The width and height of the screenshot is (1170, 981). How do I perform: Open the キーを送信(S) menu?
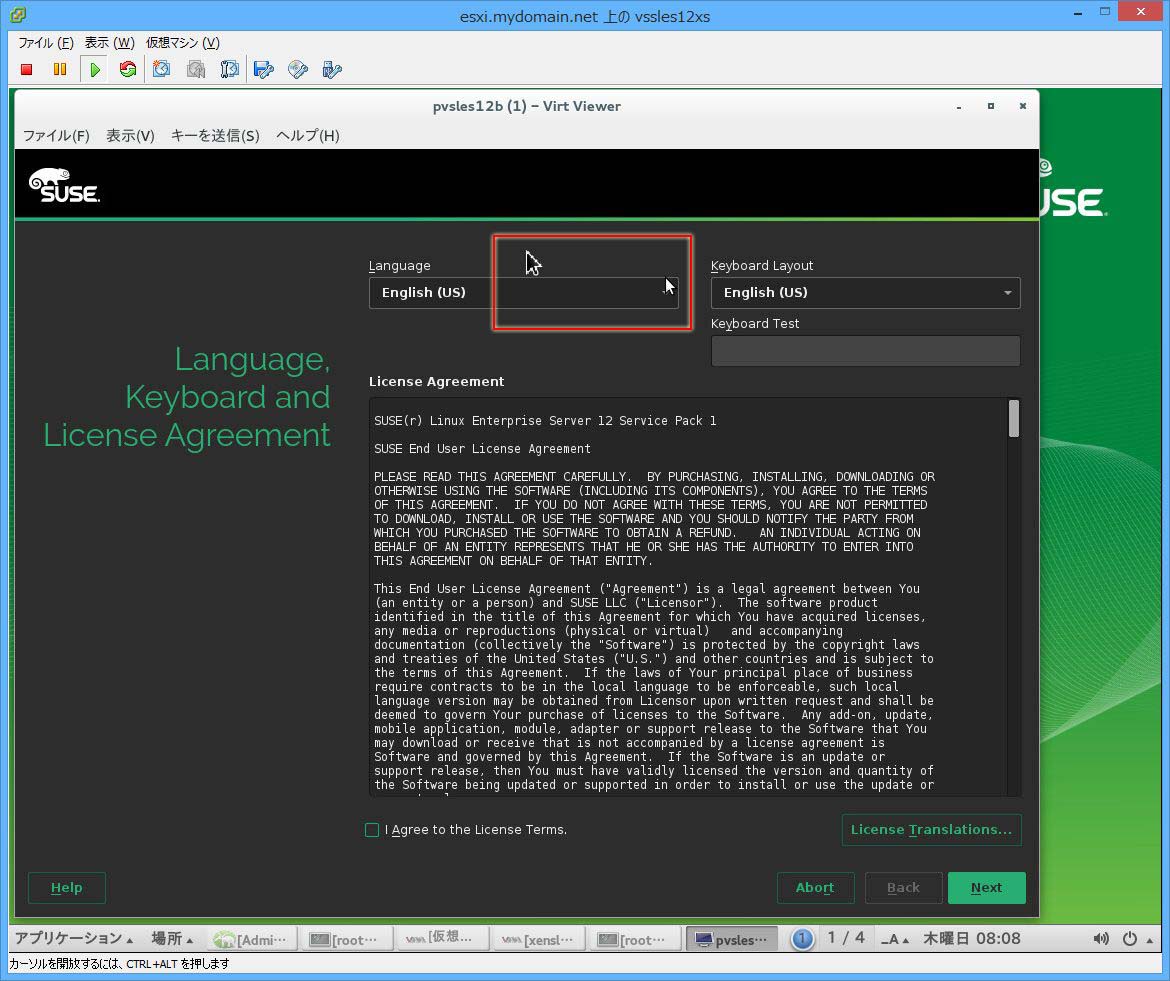click(215, 136)
